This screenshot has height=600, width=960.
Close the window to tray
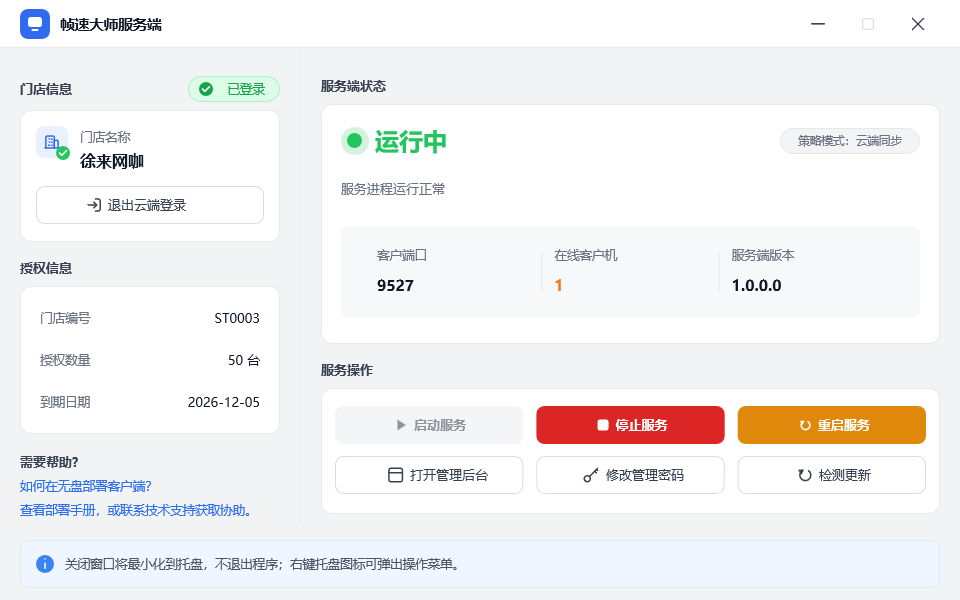(x=918, y=24)
